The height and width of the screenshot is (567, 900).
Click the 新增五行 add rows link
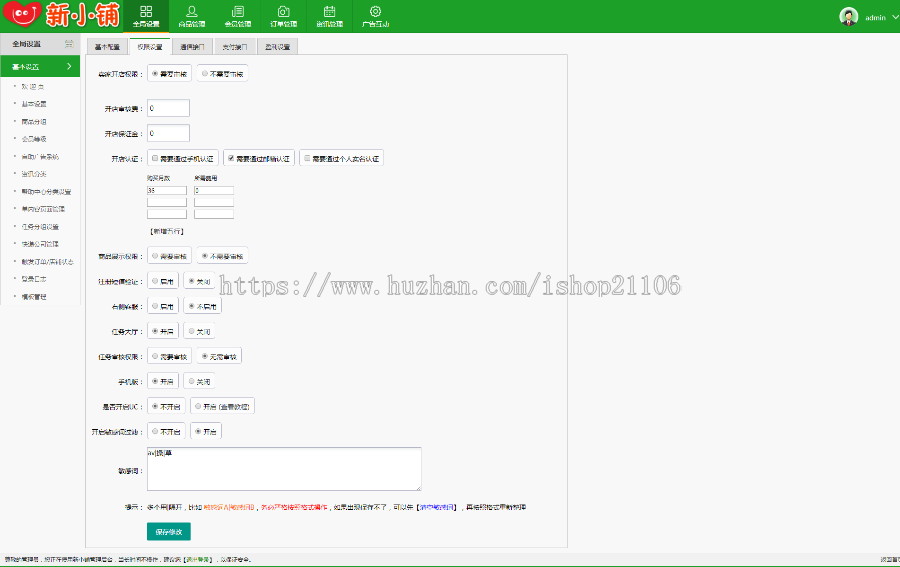pyautogui.click(x=166, y=231)
